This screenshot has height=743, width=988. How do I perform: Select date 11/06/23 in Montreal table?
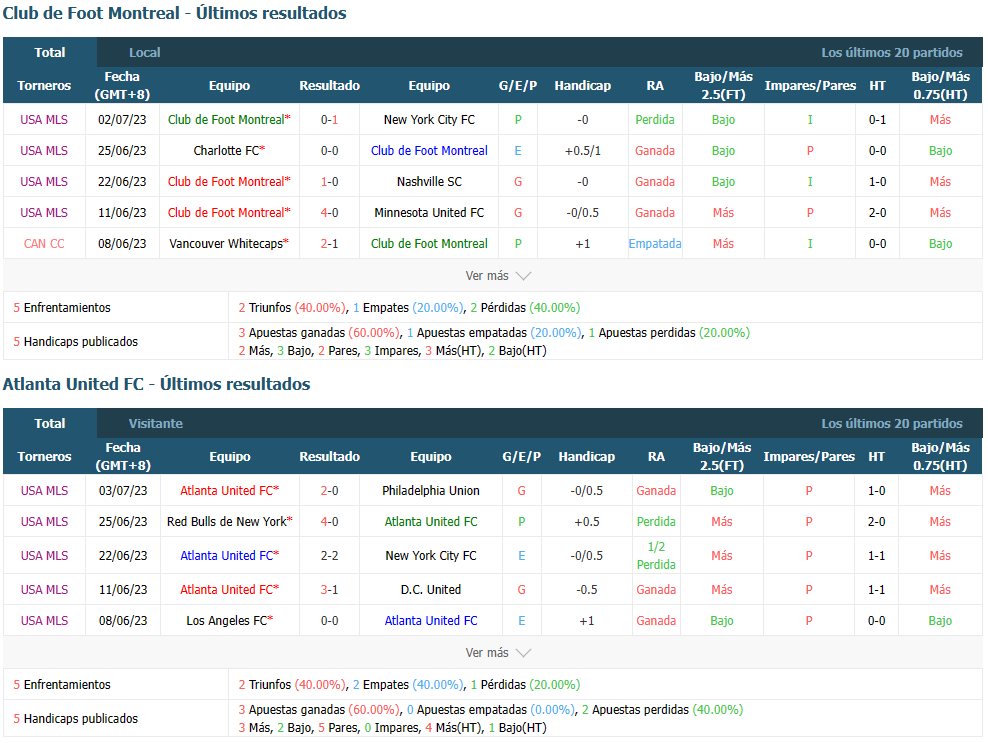(122, 212)
